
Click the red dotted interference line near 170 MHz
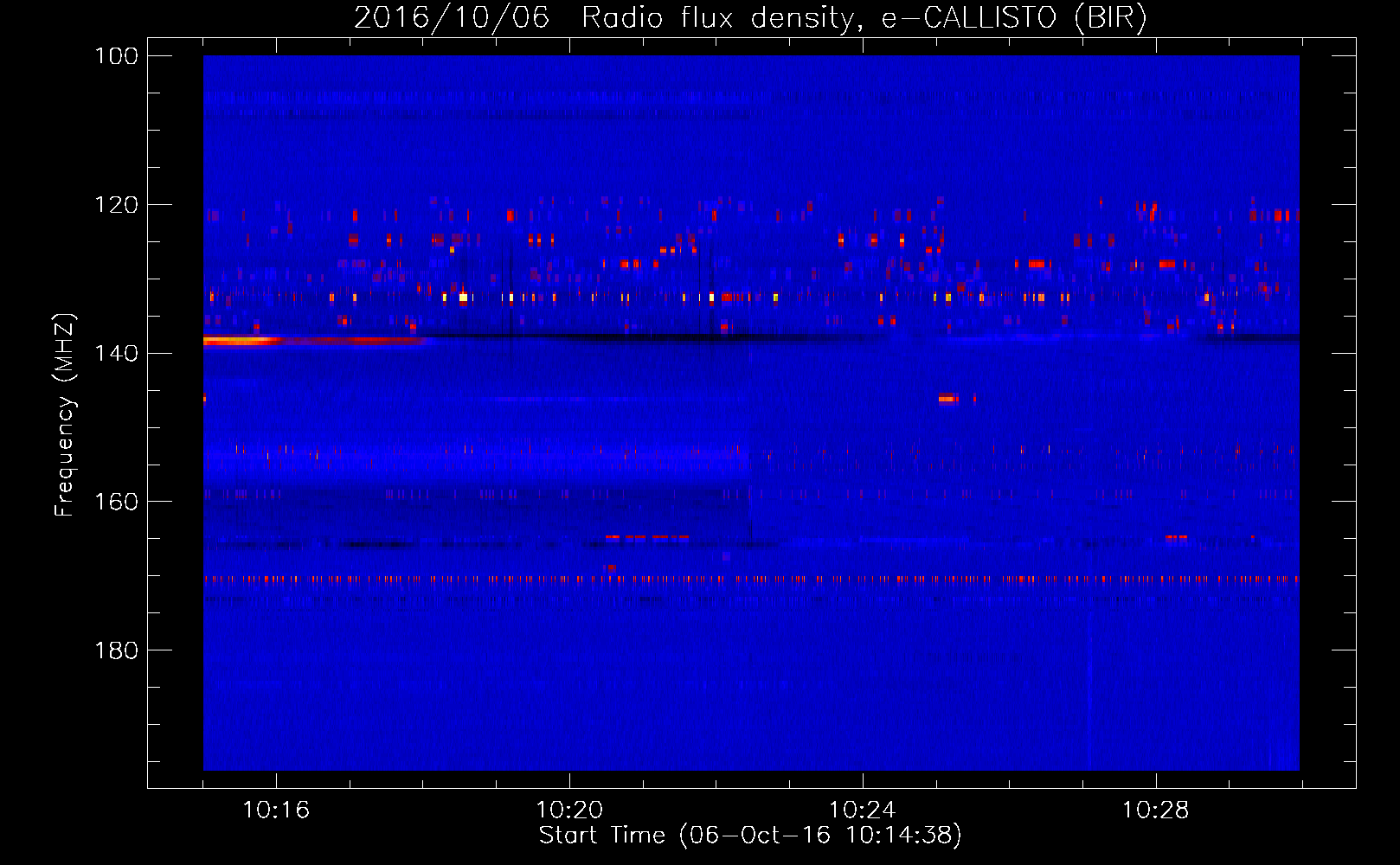click(x=751, y=580)
